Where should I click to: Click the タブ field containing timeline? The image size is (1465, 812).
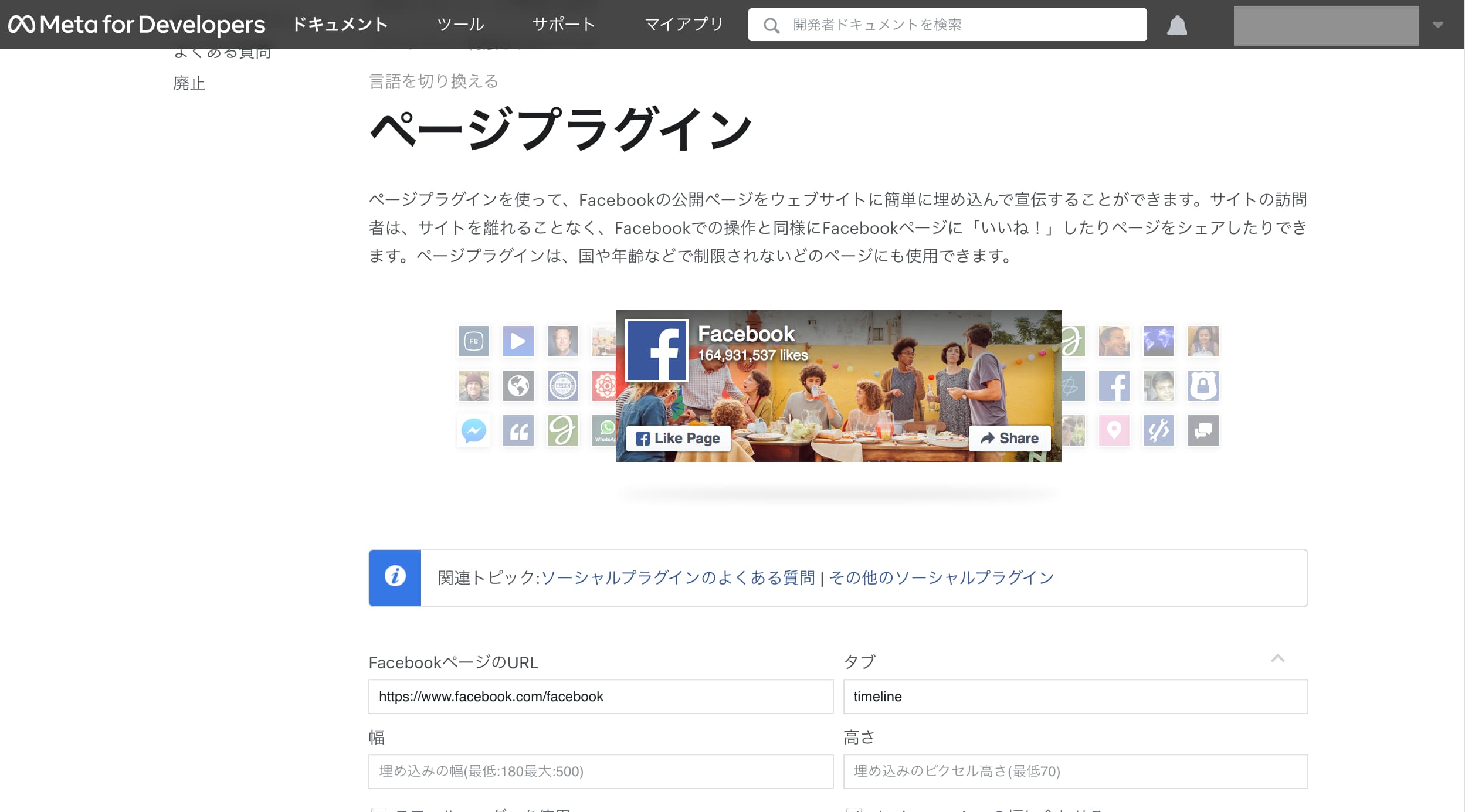click(1076, 697)
